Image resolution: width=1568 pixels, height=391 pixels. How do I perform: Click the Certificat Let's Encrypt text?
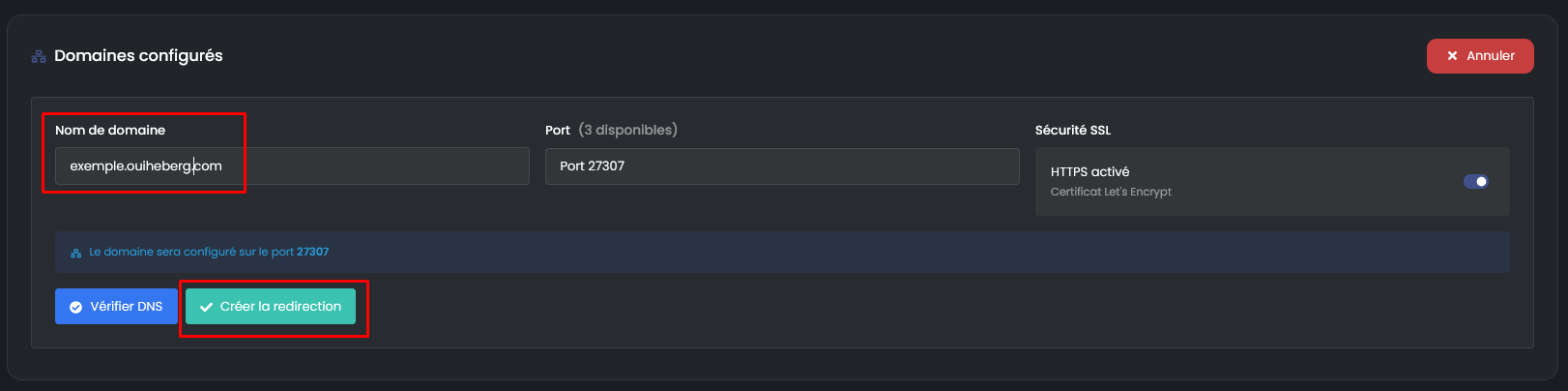(1111, 192)
